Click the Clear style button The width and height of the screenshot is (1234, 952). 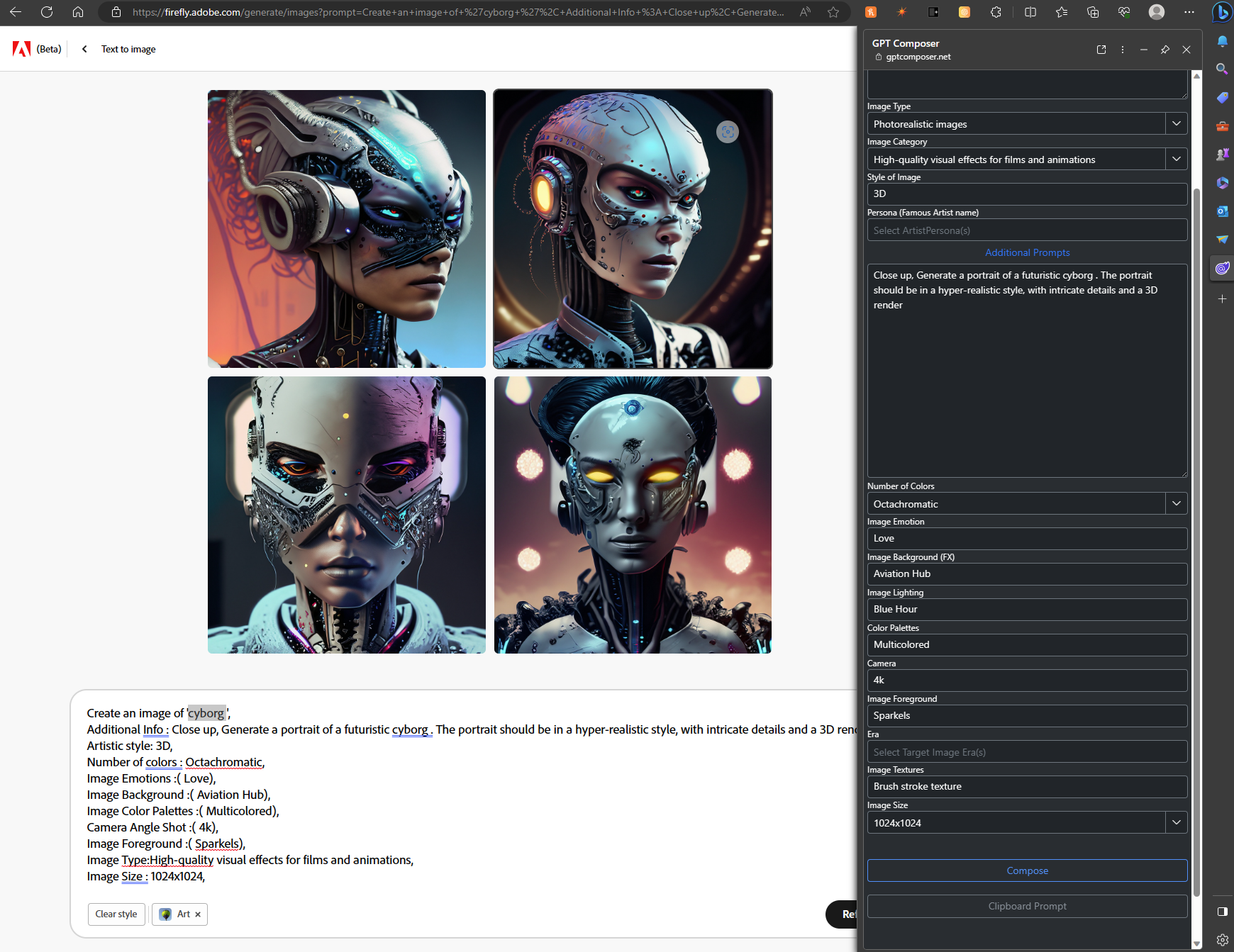click(116, 914)
